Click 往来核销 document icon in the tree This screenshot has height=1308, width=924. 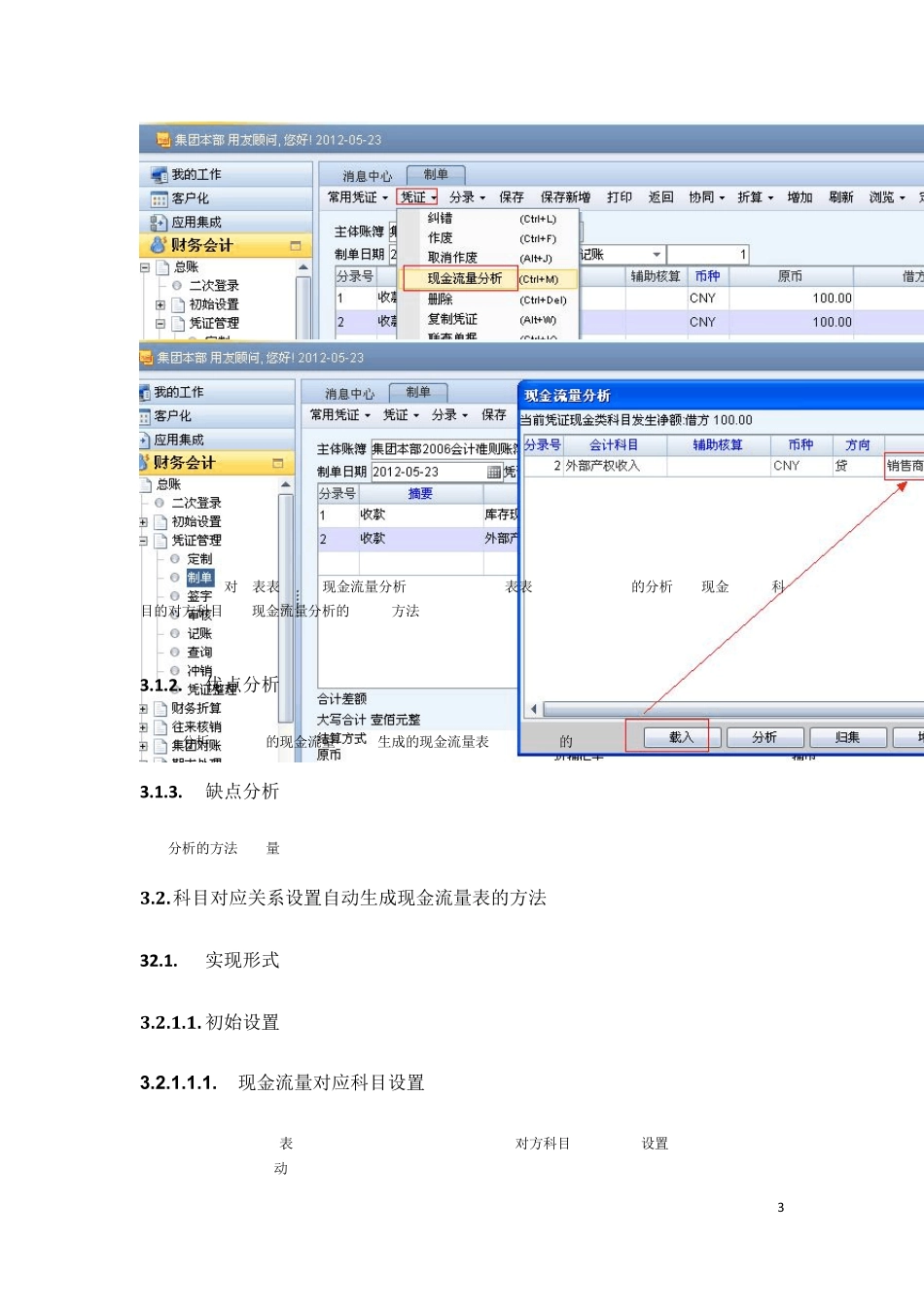[x=160, y=726]
